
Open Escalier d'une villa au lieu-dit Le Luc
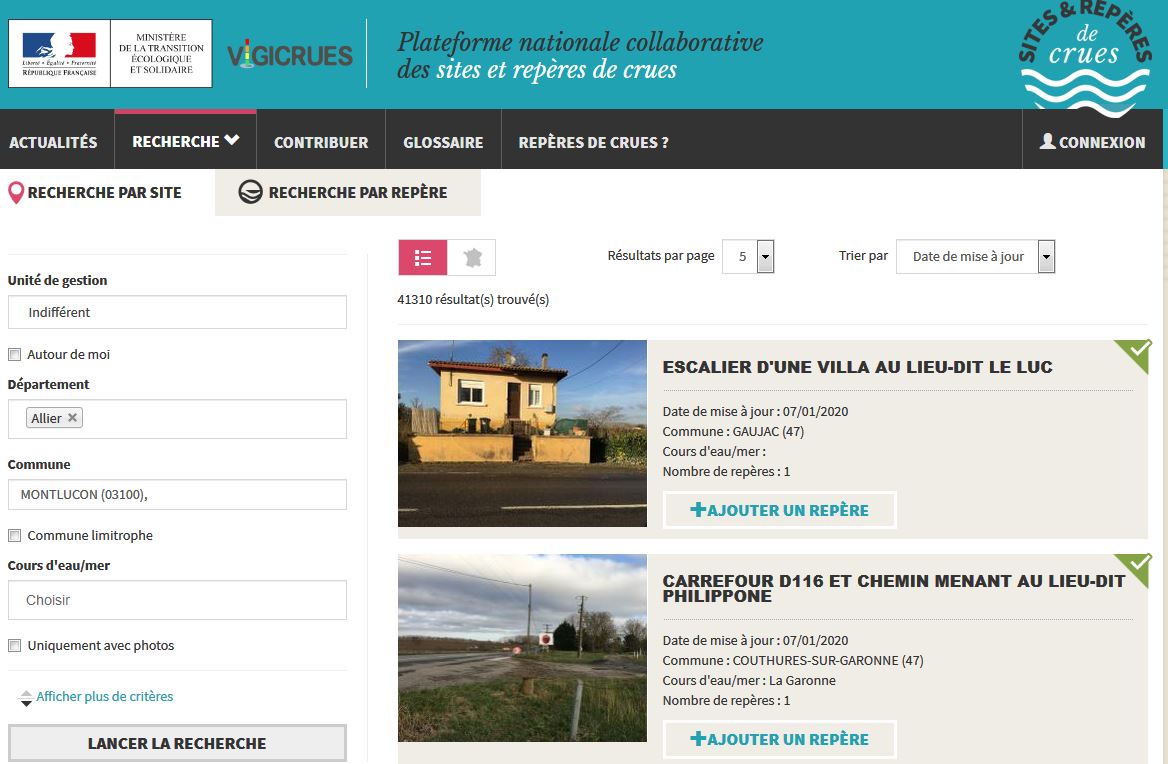coord(857,367)
